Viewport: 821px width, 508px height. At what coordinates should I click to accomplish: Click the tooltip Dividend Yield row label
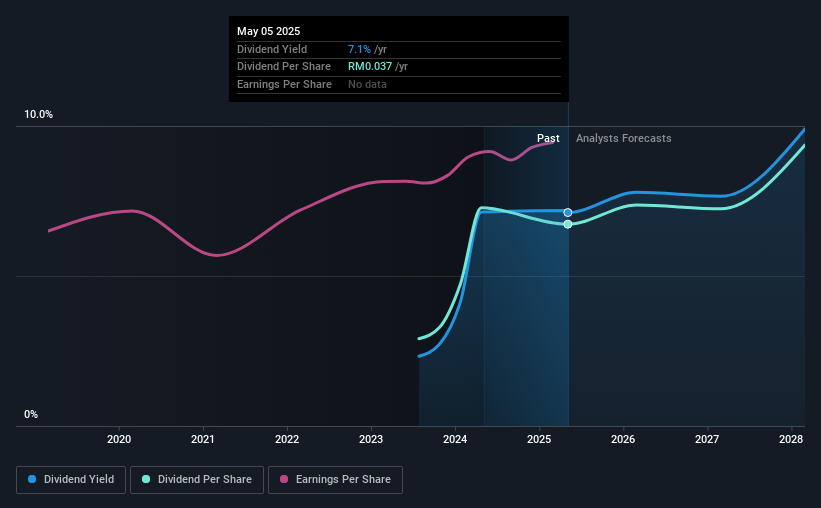(x=272, y=49)
